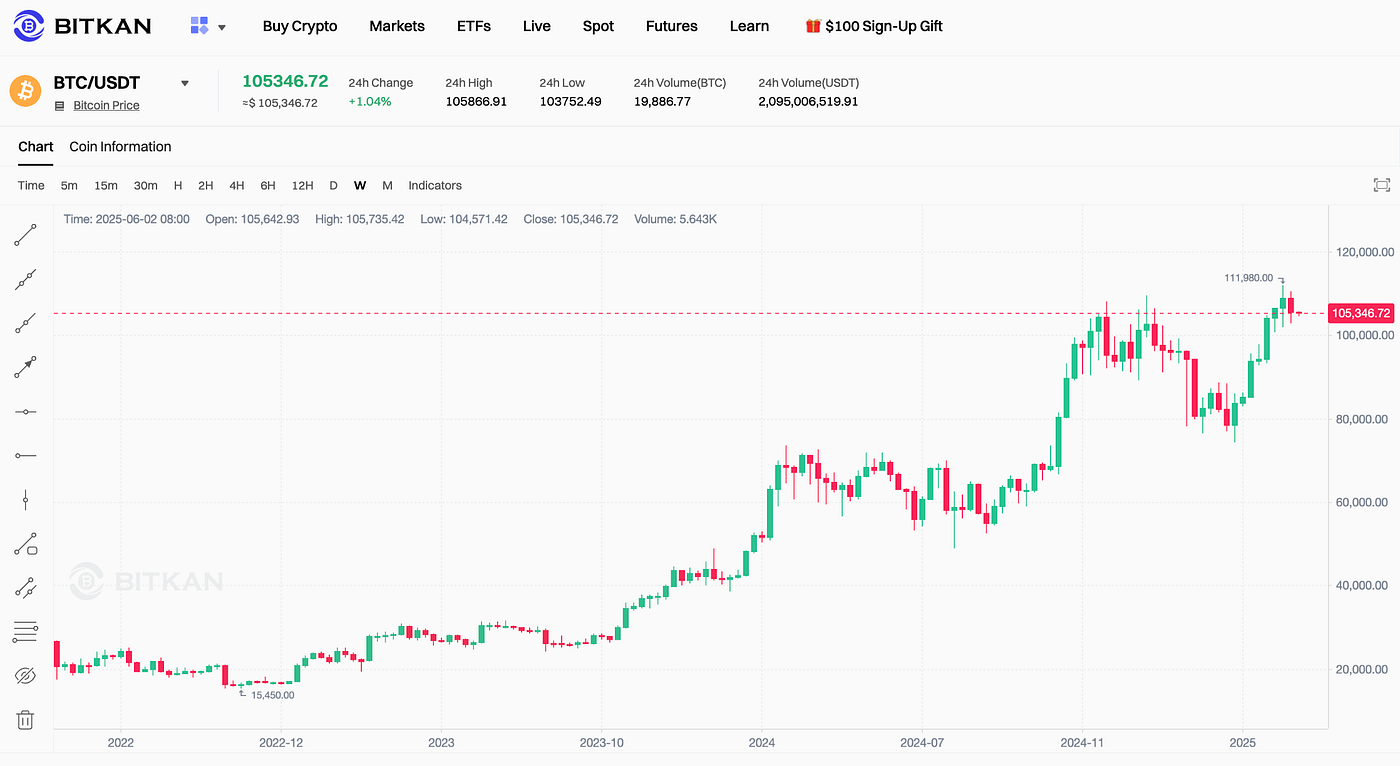Open Buy Crypto menu
The image size is (1400, 766).
[x=300, y=26]
